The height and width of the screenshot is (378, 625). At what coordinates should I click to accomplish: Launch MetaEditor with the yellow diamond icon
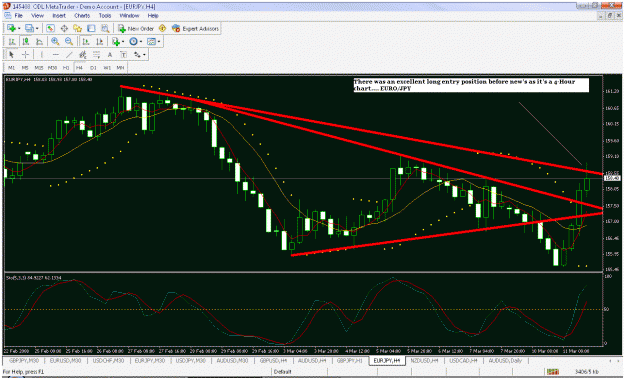[162, 28]
